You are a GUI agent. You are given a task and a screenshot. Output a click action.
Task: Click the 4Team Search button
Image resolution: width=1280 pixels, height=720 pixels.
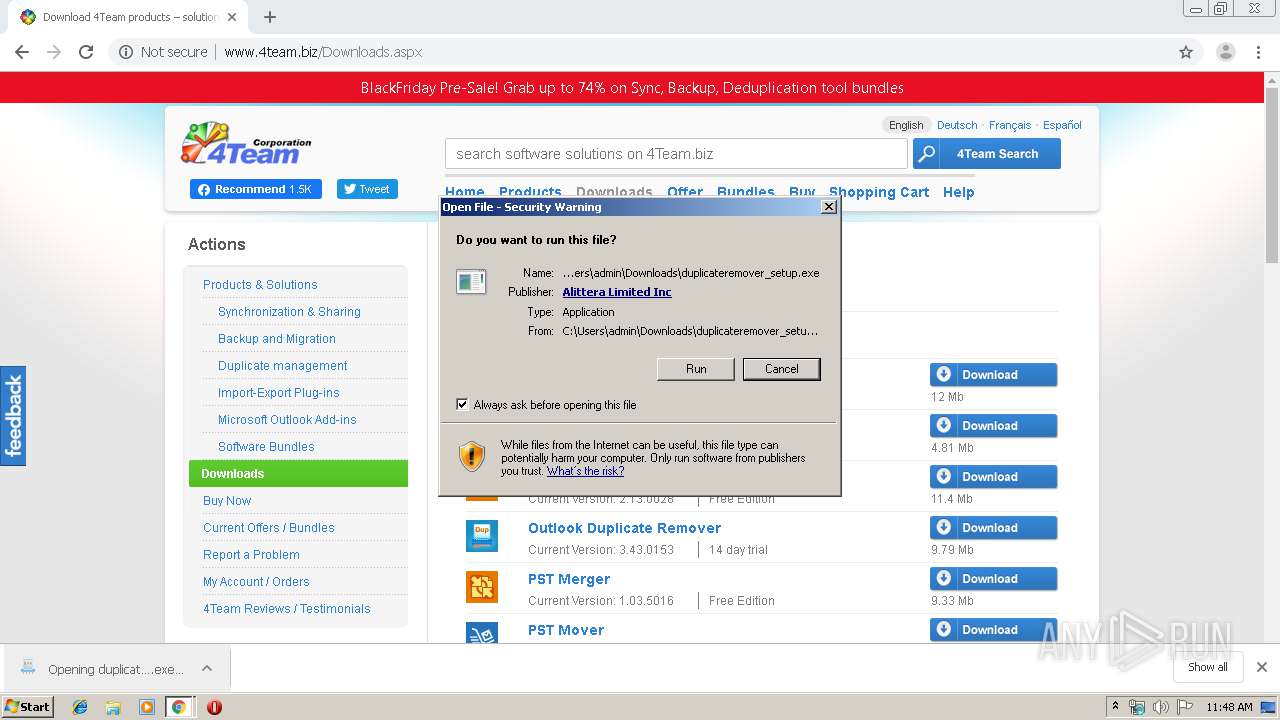(x=987, y=154)
